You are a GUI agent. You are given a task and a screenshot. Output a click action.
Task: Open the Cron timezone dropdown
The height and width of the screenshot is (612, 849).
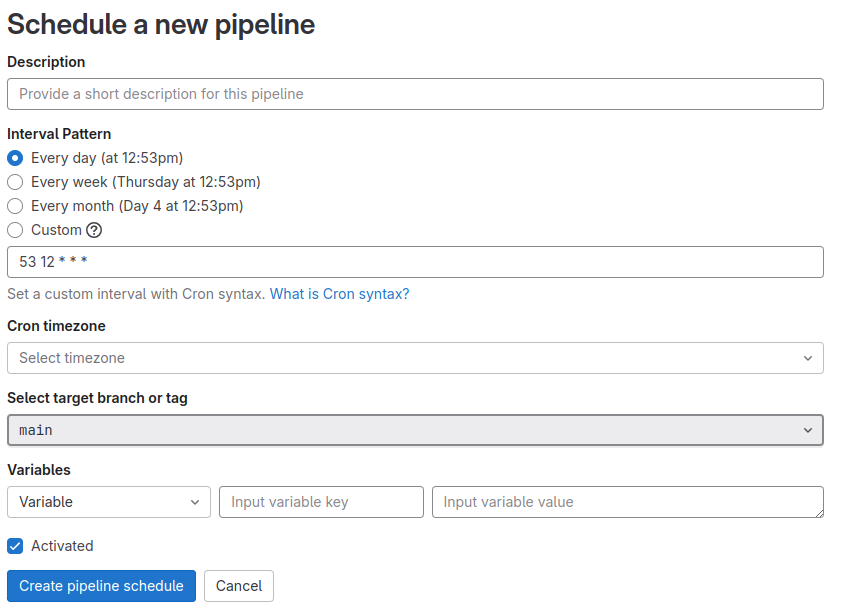point(415,358)
